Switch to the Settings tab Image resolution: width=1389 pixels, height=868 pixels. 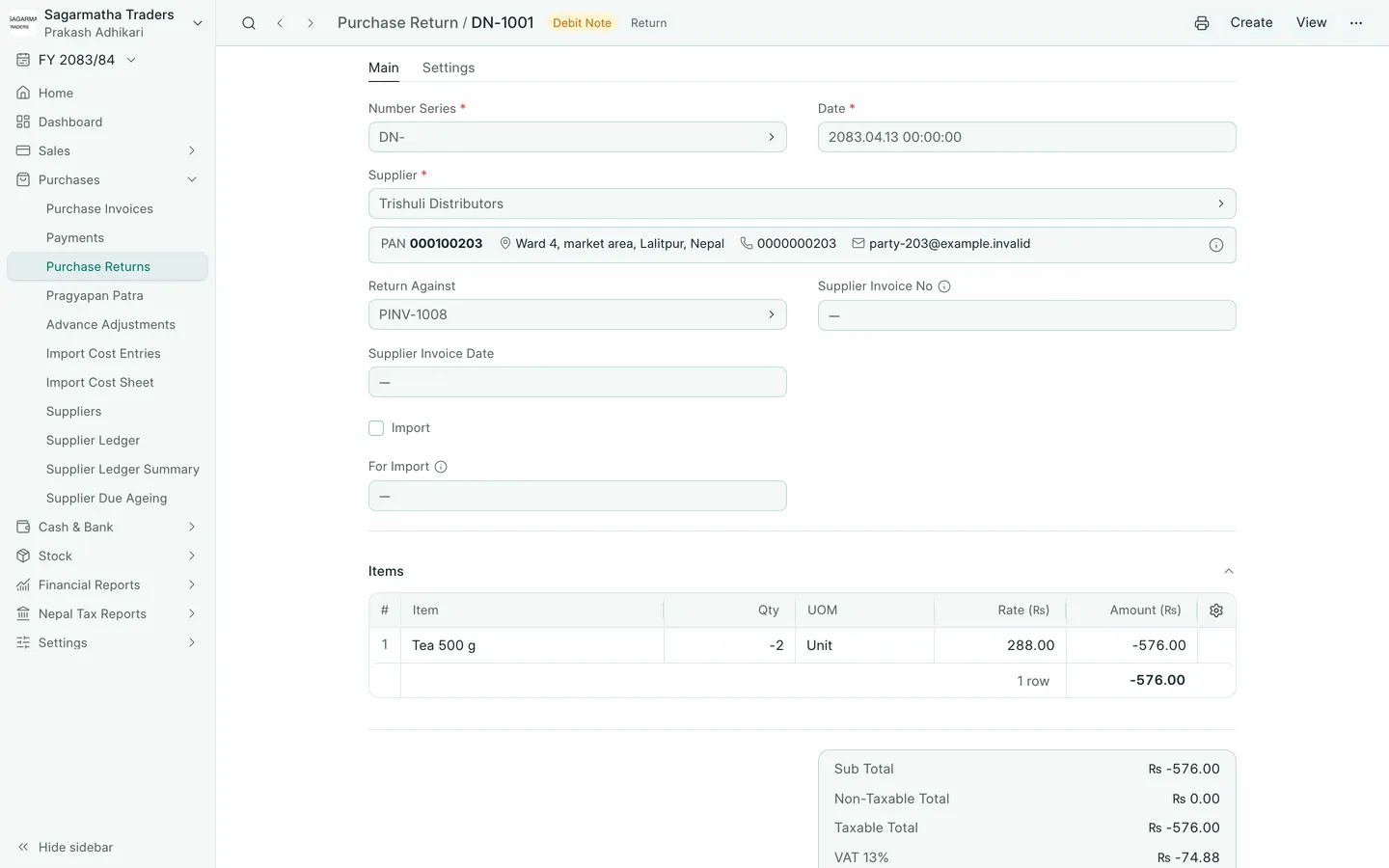coord(449,68)
